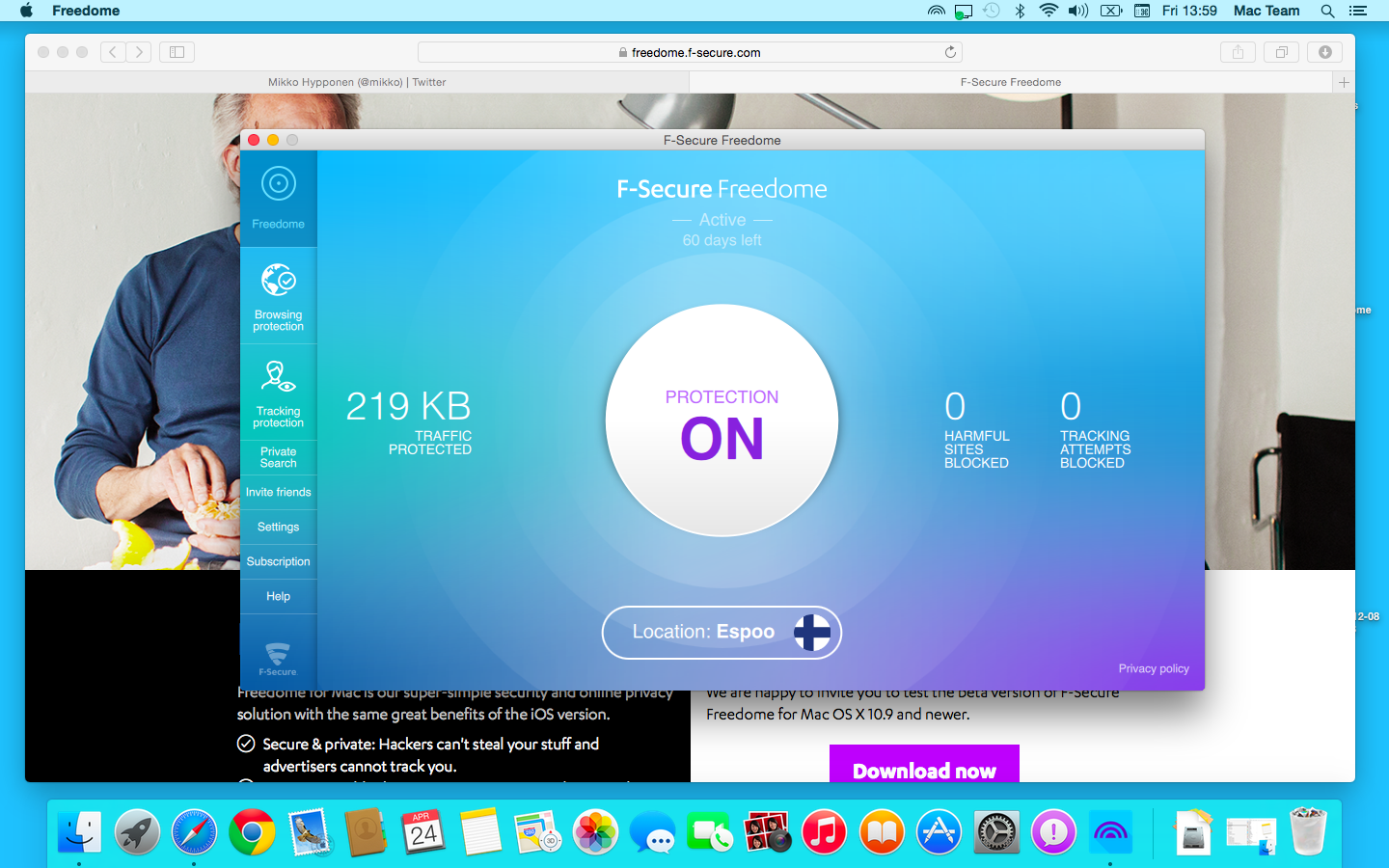The image size is (1389, 868).
Task: Open iTunes from the Dock
Action: coord(825,831)
